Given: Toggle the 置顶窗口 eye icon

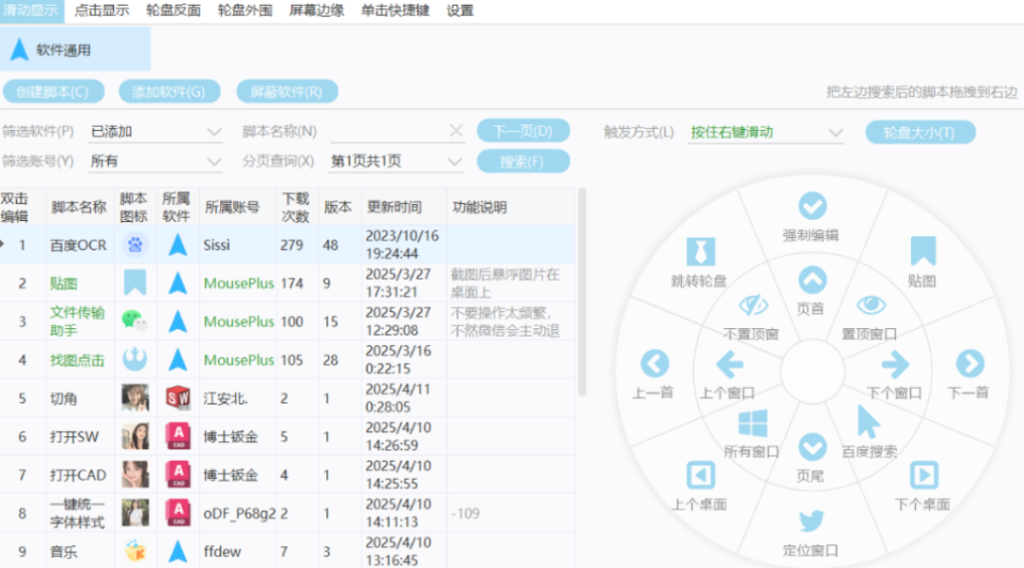Looking at the screenshot, I should click(870, 305).
